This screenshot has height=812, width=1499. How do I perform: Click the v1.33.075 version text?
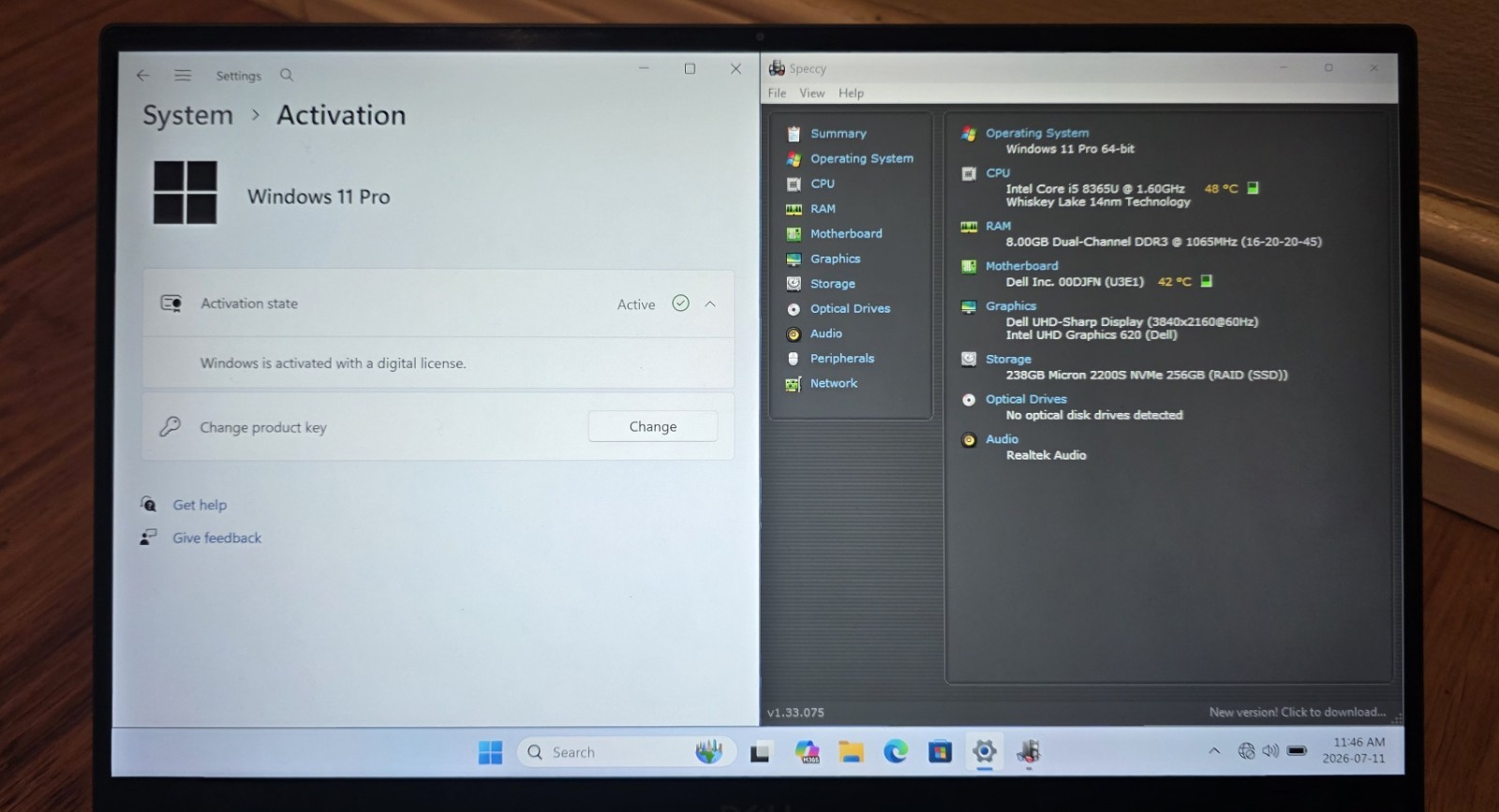coord(795,713)
